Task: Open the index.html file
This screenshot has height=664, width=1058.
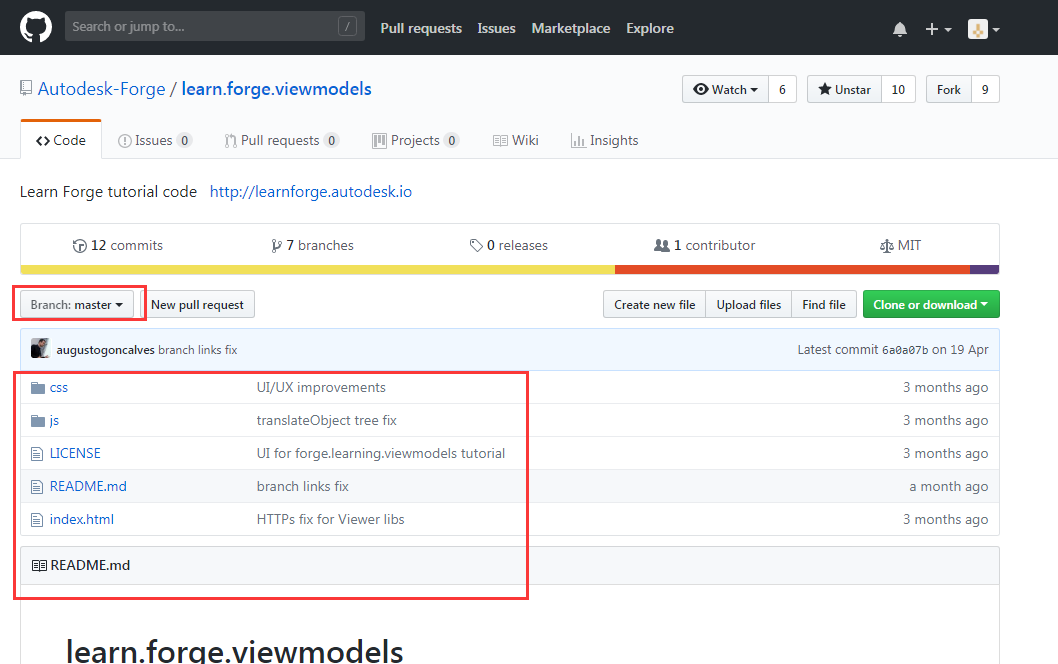Action: tap(82, 520)
